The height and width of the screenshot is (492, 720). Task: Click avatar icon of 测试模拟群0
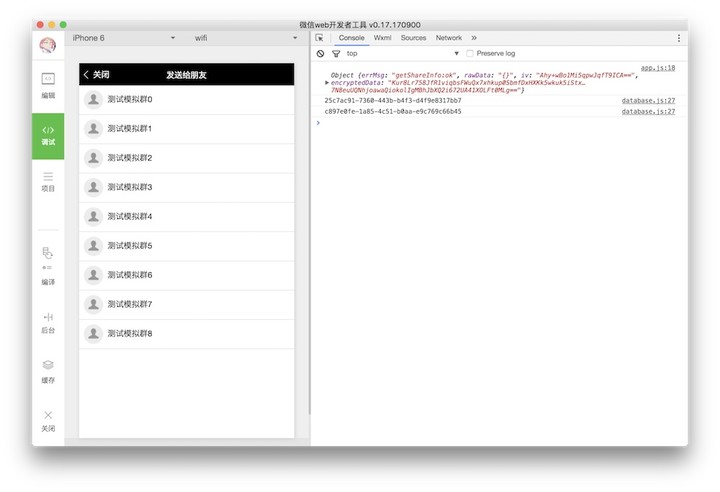[94, 99]
